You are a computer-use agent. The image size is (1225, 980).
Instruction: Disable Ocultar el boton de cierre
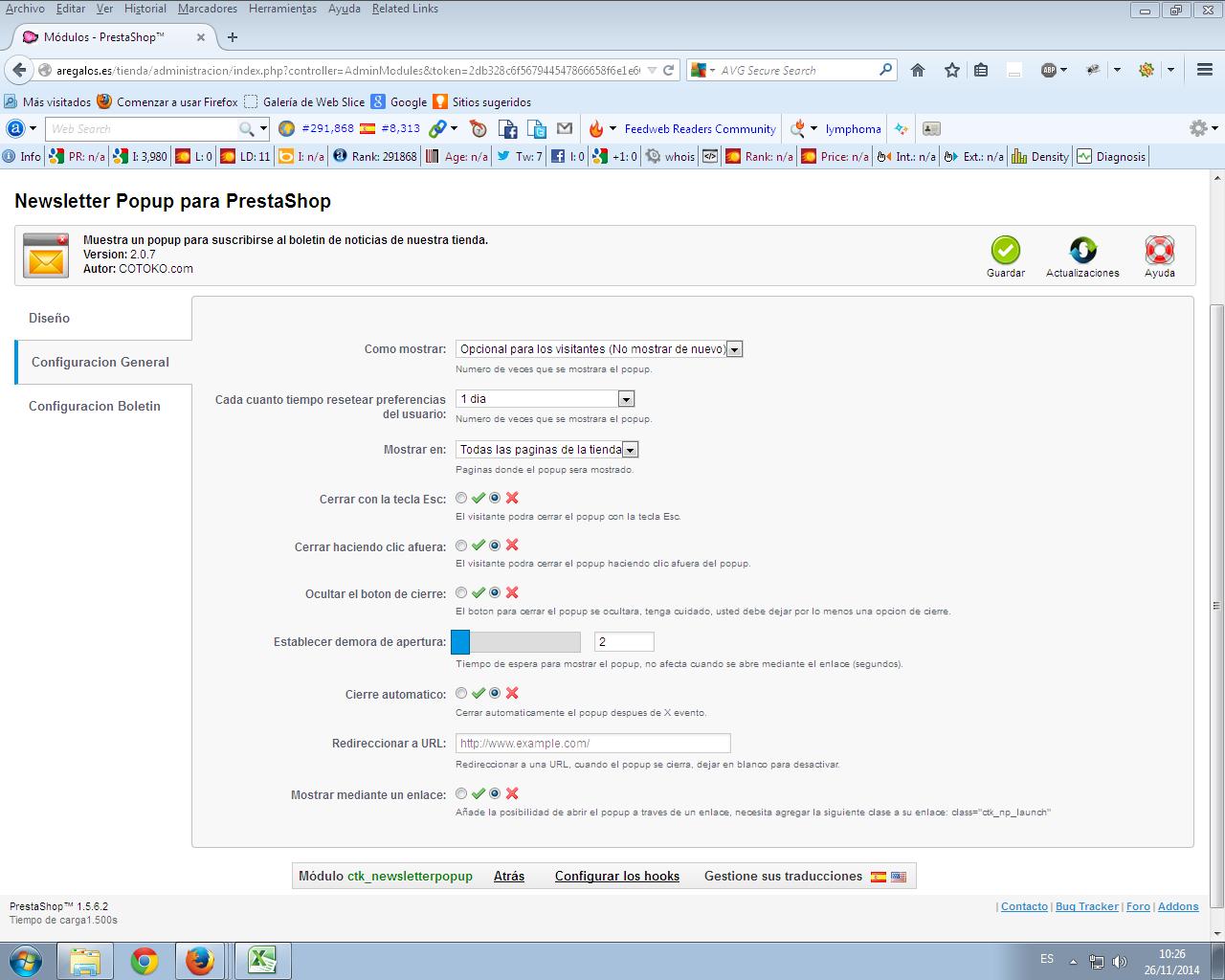[x=495, y=593]
